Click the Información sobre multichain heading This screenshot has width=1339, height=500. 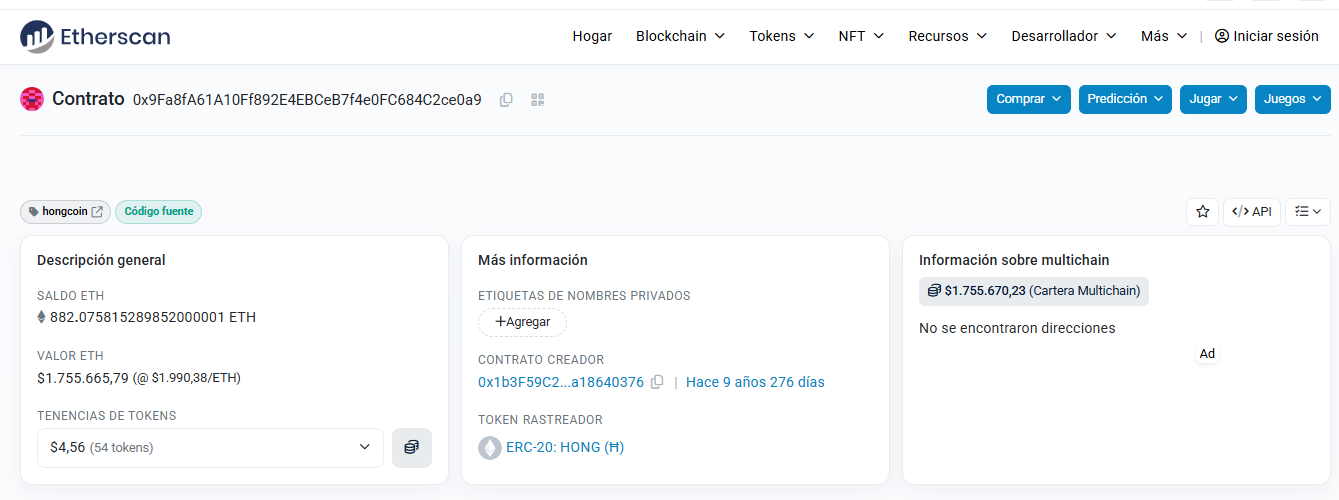pyautogui.click(x=1014, y=260)
